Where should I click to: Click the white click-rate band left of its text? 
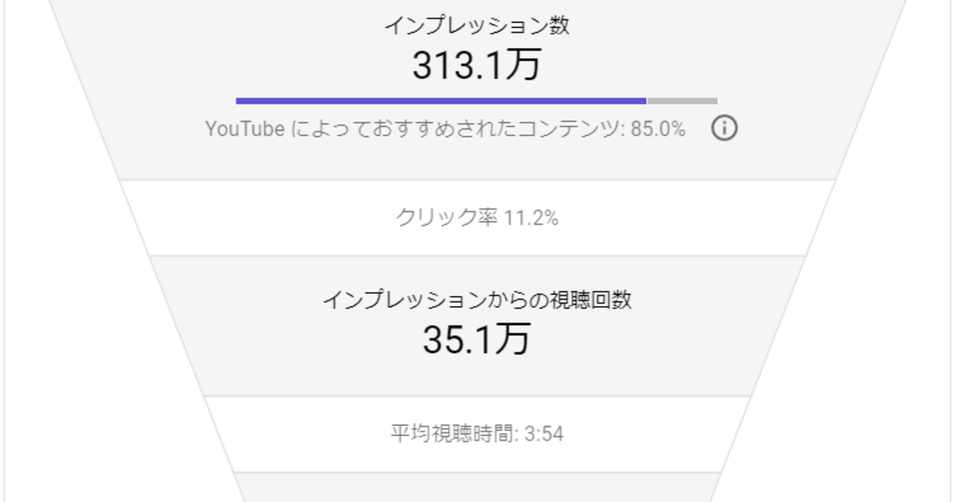[260, 218]
